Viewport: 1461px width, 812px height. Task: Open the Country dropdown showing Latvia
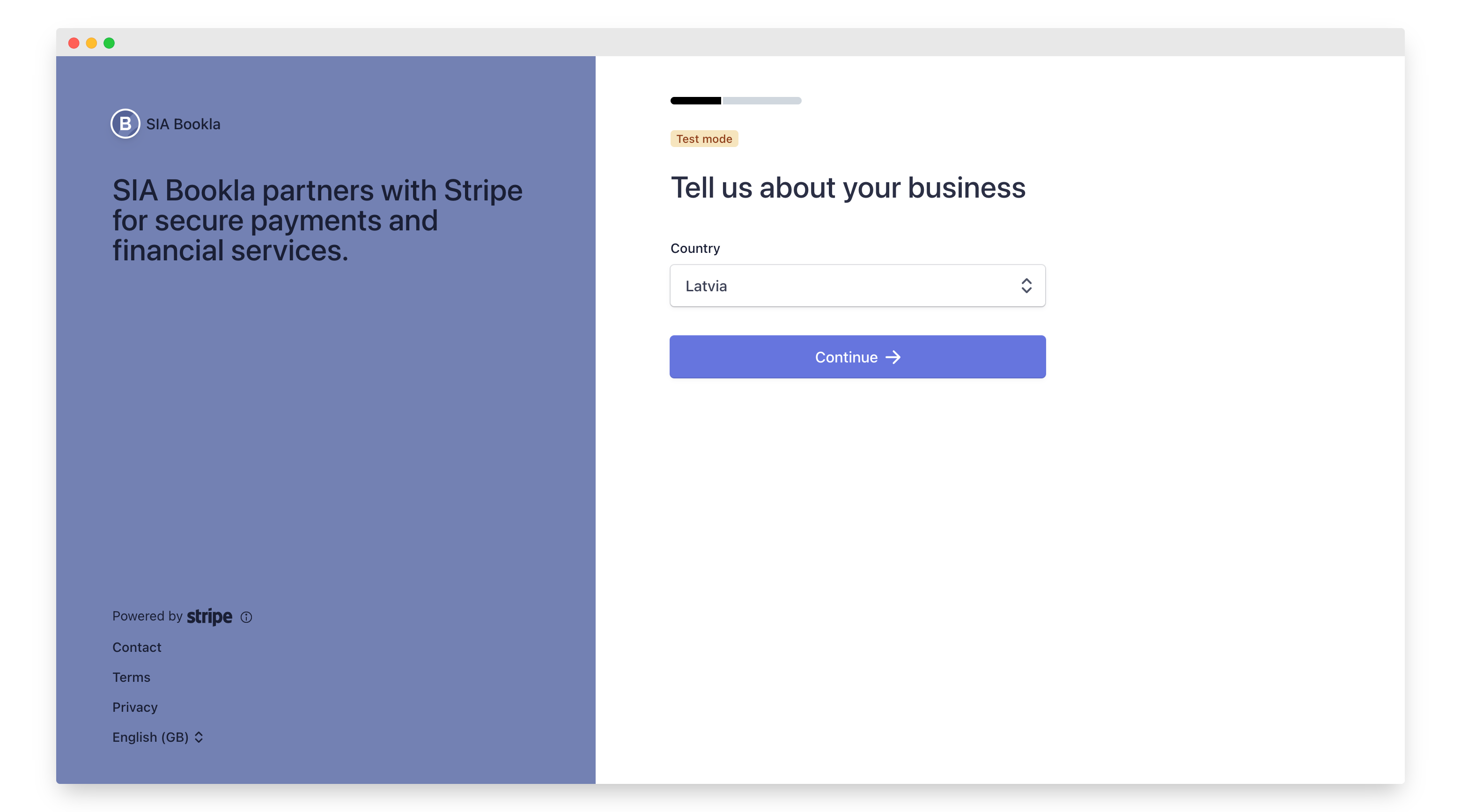click(x=851, y=286)
